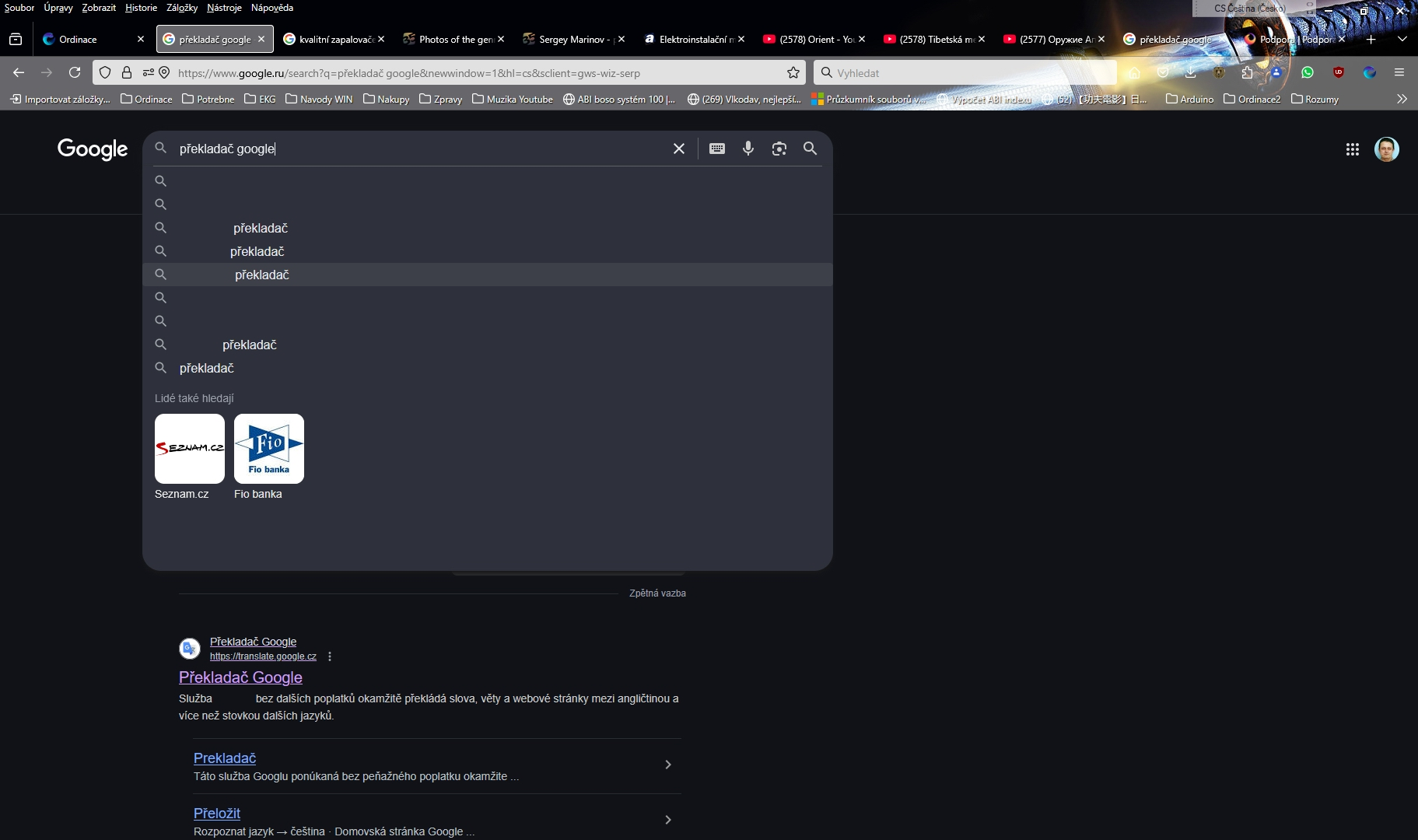Viewport: 1418px width, 840px height.
Task: Open the Nakupy bookmarks folder
Action: pyautogui.click(x=387, y=99)
